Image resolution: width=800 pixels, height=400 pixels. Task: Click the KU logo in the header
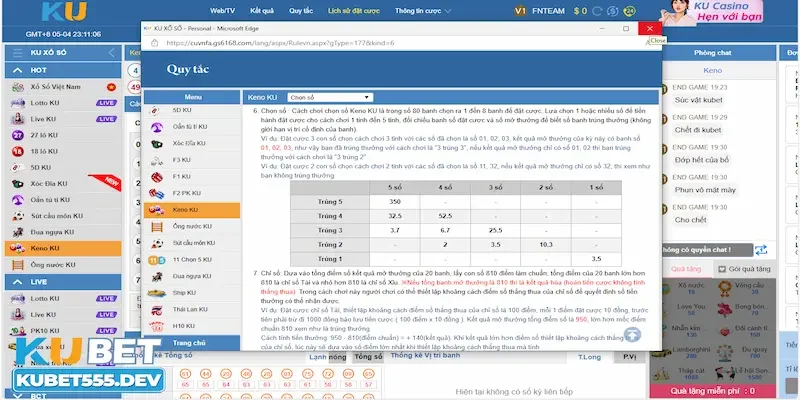[64, 11]
